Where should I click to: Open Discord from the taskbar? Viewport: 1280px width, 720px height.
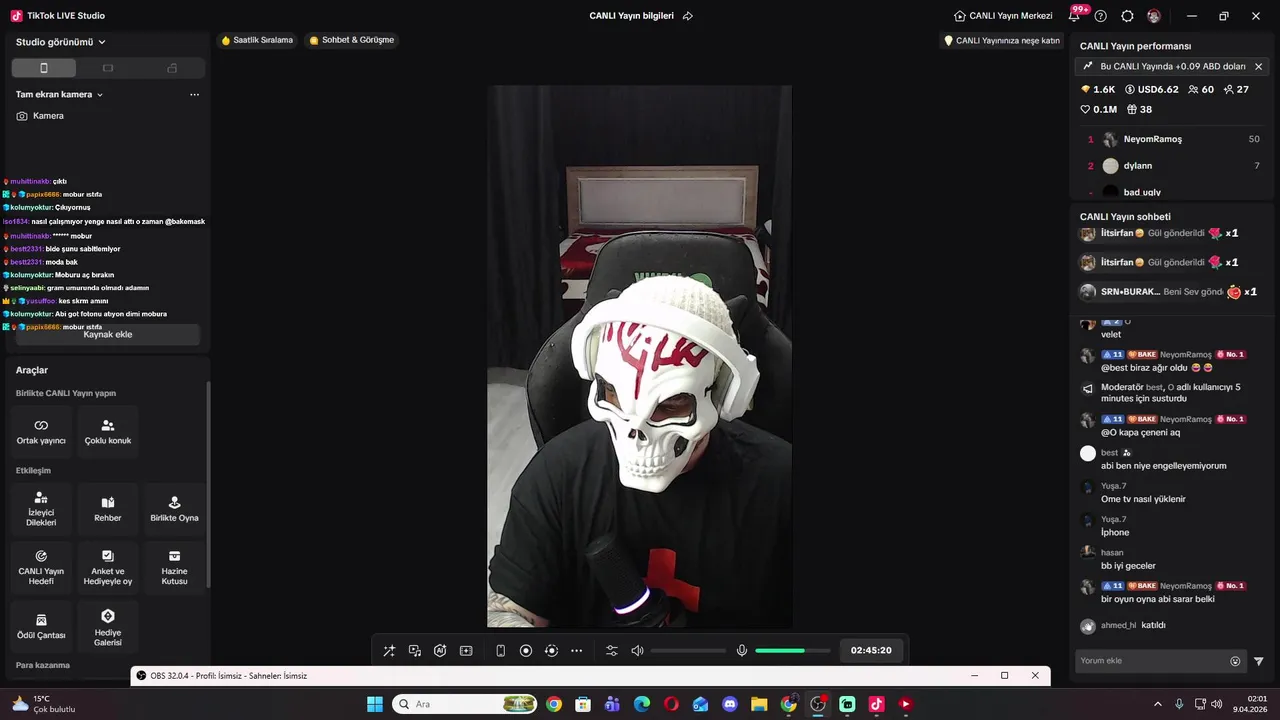tap(730, 704)
